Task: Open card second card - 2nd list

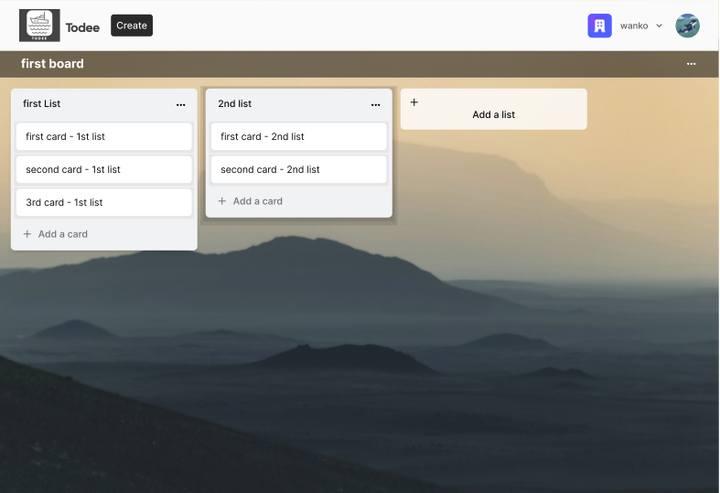Action: [298, 169]
